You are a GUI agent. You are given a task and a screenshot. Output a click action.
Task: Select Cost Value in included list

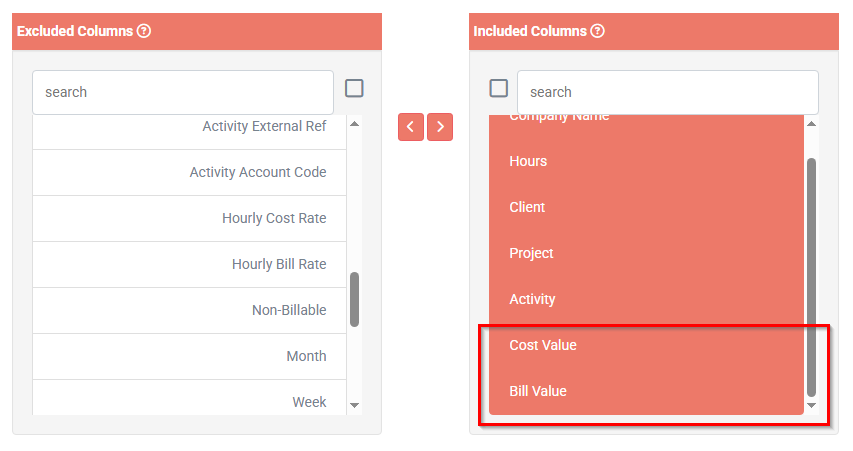coord(646,345)
